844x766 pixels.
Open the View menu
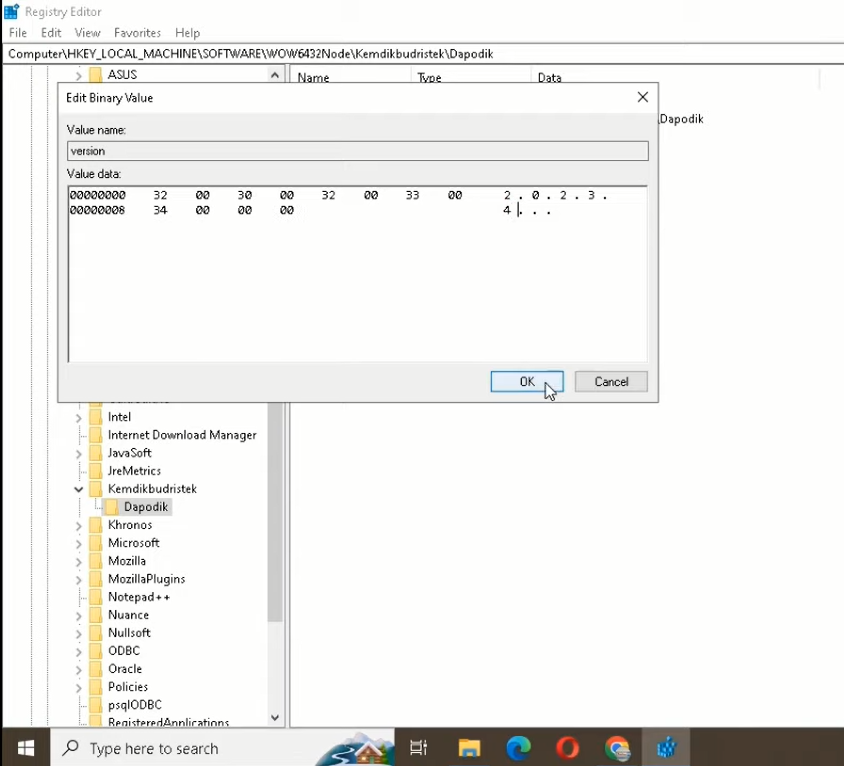click(87, 33)
